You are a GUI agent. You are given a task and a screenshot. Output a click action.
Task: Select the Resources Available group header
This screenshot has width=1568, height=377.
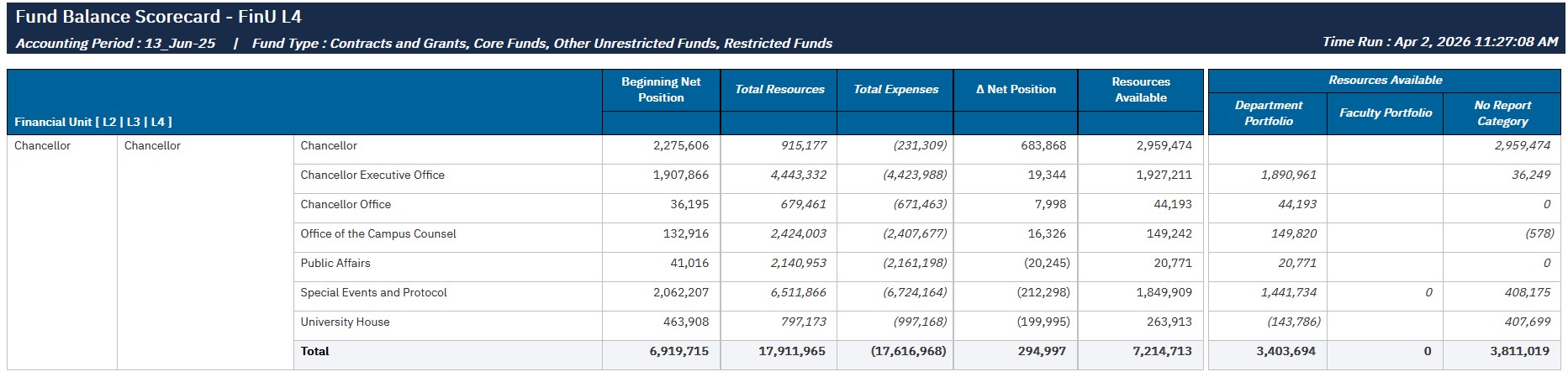[x=1385, y=80]
